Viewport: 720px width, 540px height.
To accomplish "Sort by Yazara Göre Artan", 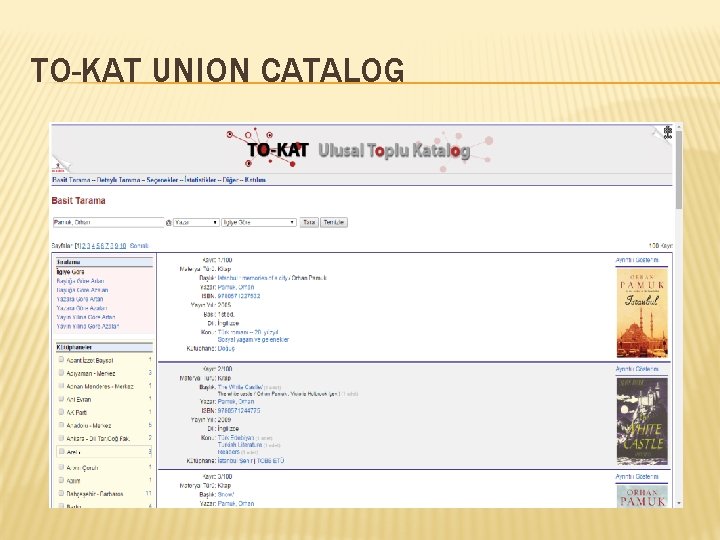I will [x=80, y=299].
